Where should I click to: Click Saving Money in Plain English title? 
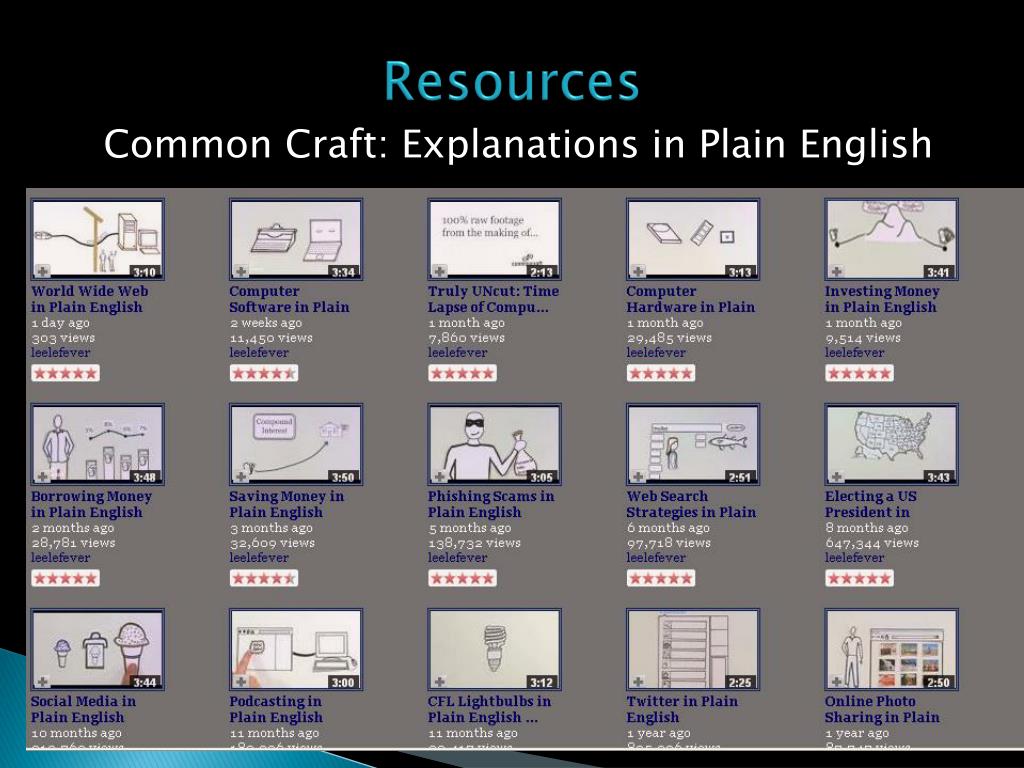coord(287,504)
